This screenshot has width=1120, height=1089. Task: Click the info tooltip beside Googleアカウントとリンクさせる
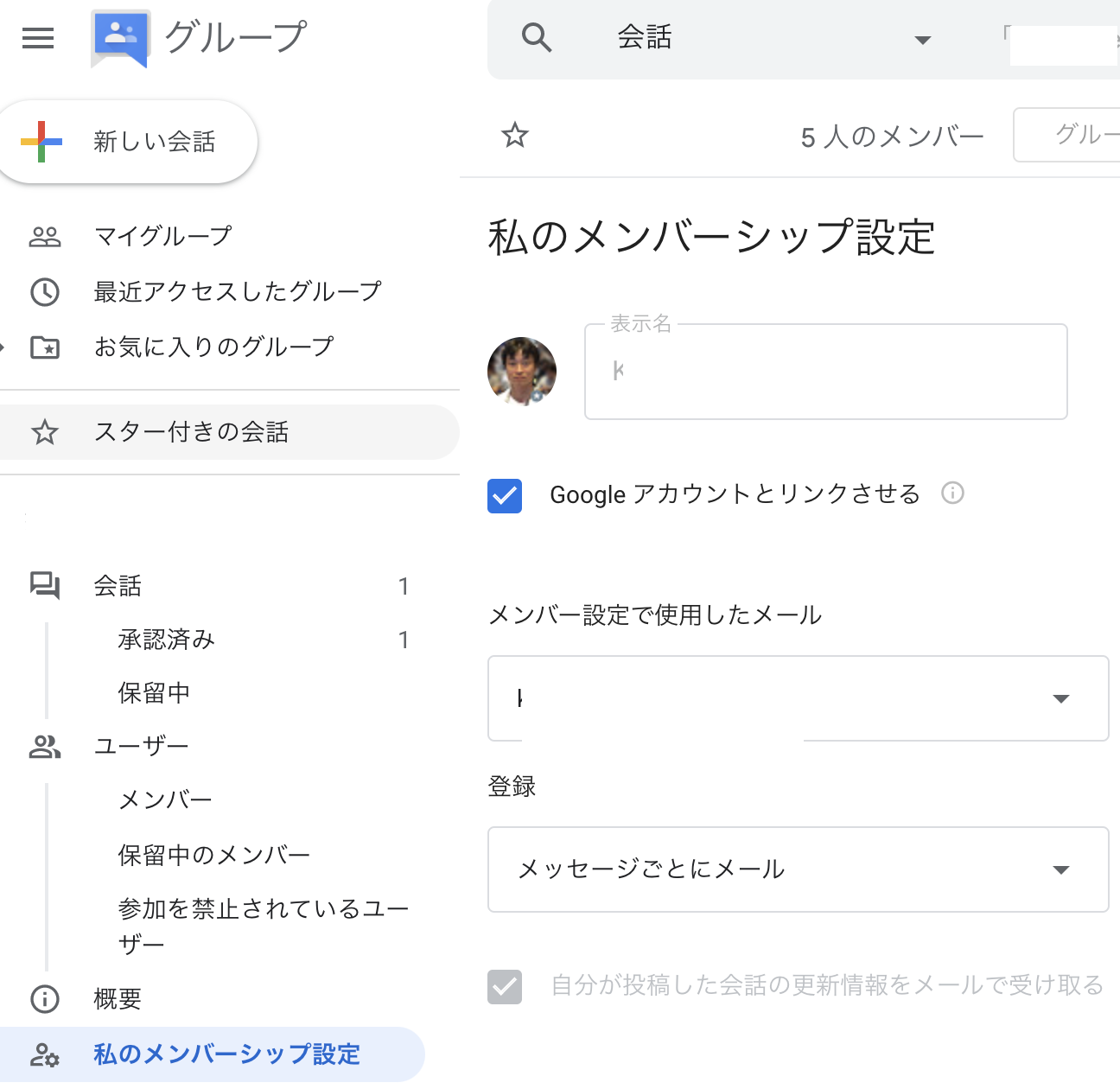[x=952, y=494]
